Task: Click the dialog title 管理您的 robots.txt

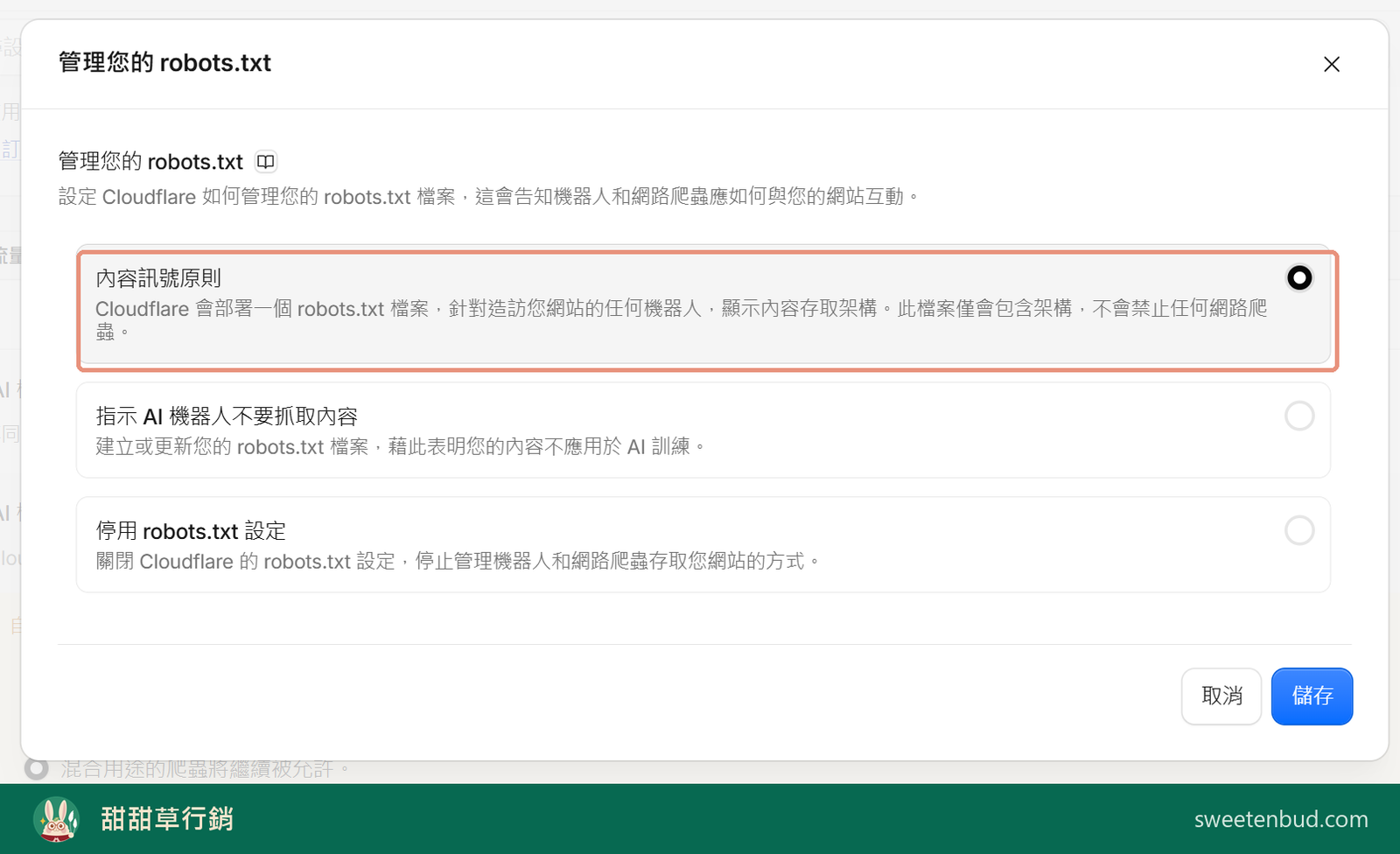Action: coord(164,63)
